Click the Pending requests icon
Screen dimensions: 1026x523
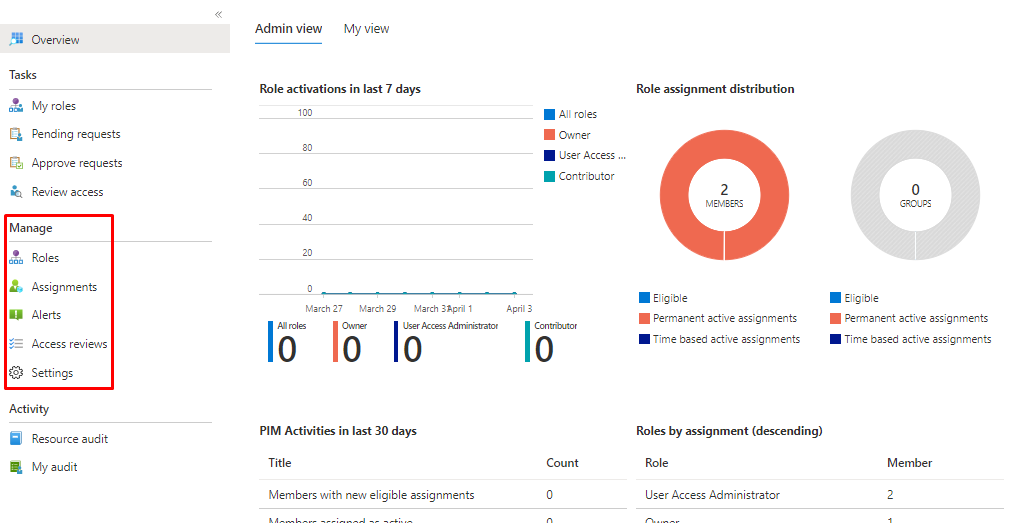[x=16, y=134]
